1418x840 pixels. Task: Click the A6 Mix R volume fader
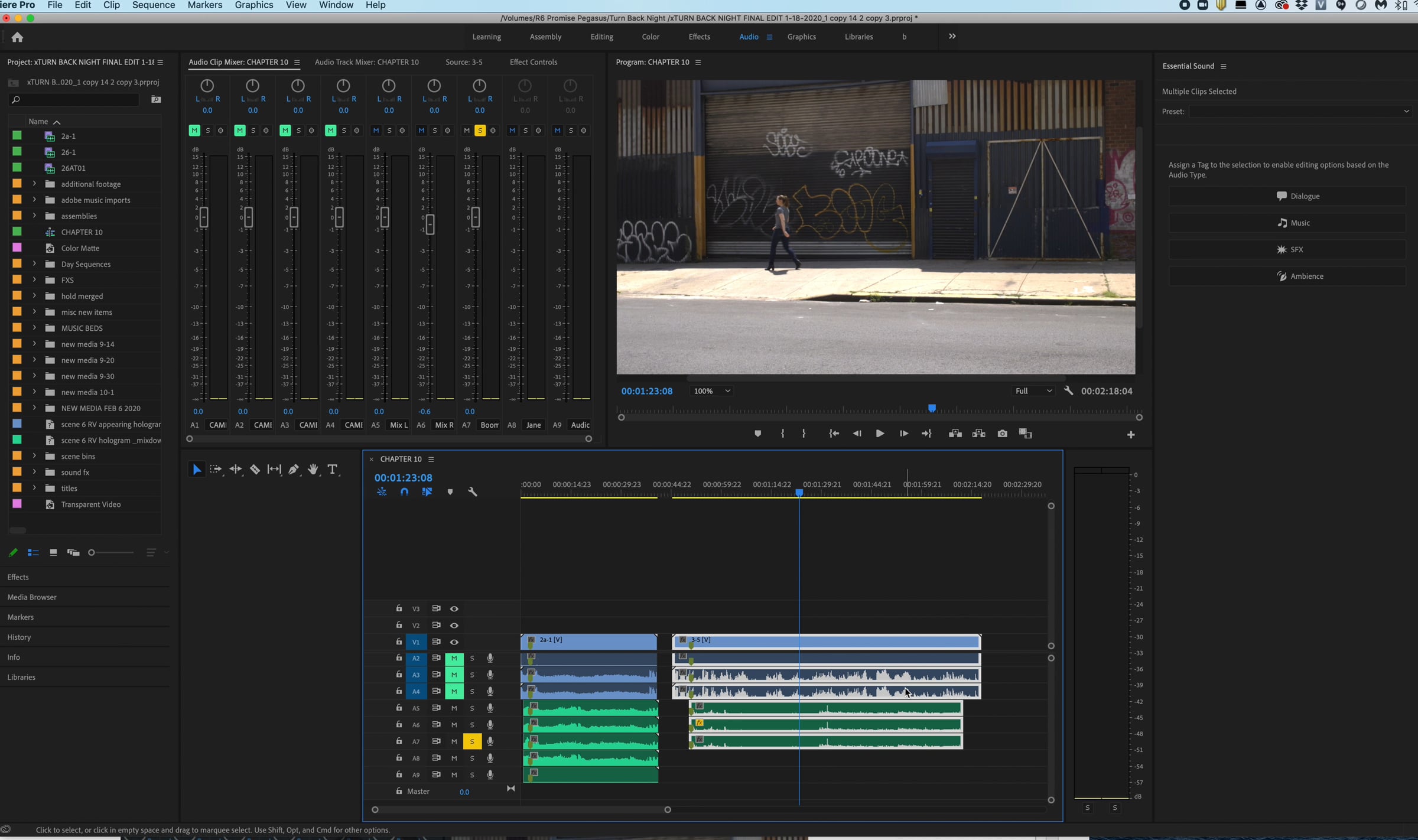(x=430, y=224)
